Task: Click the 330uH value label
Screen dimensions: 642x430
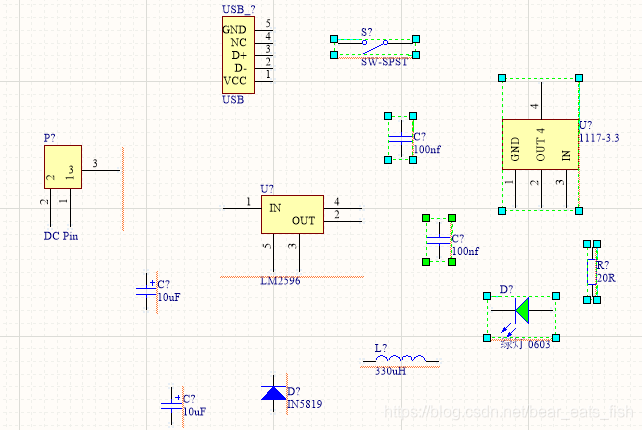Action: pos(390,371)
